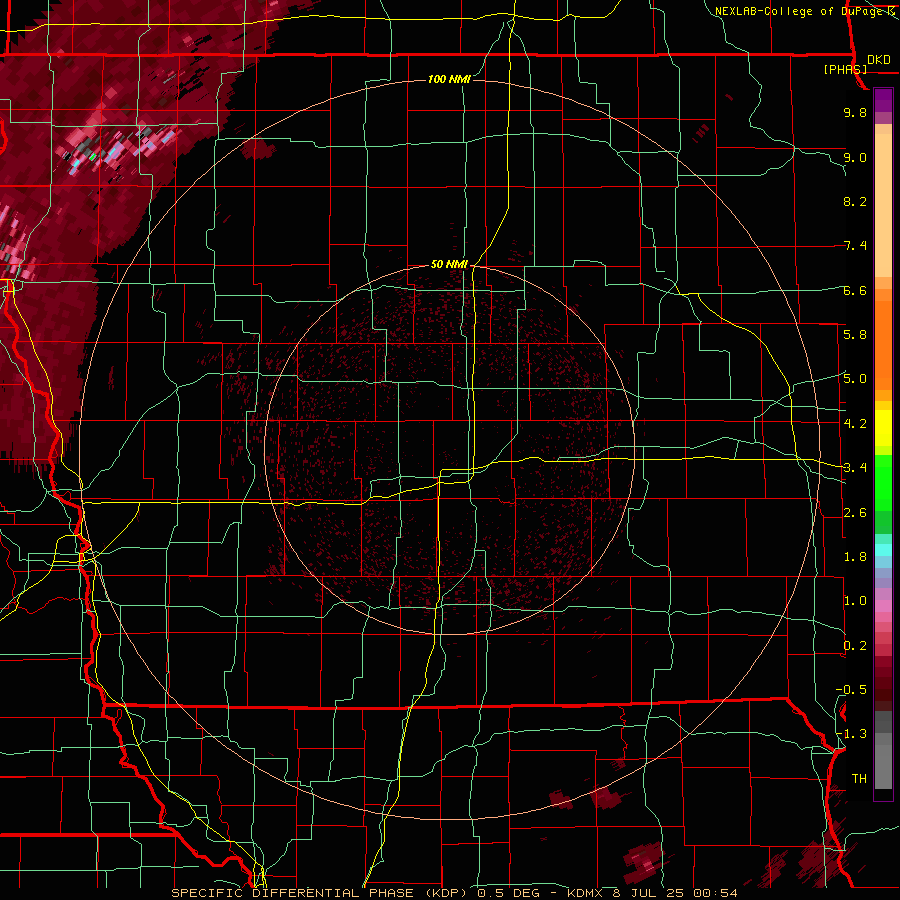Click the 5.8 scale value
The image size is (900, 900).
[855, 335]
